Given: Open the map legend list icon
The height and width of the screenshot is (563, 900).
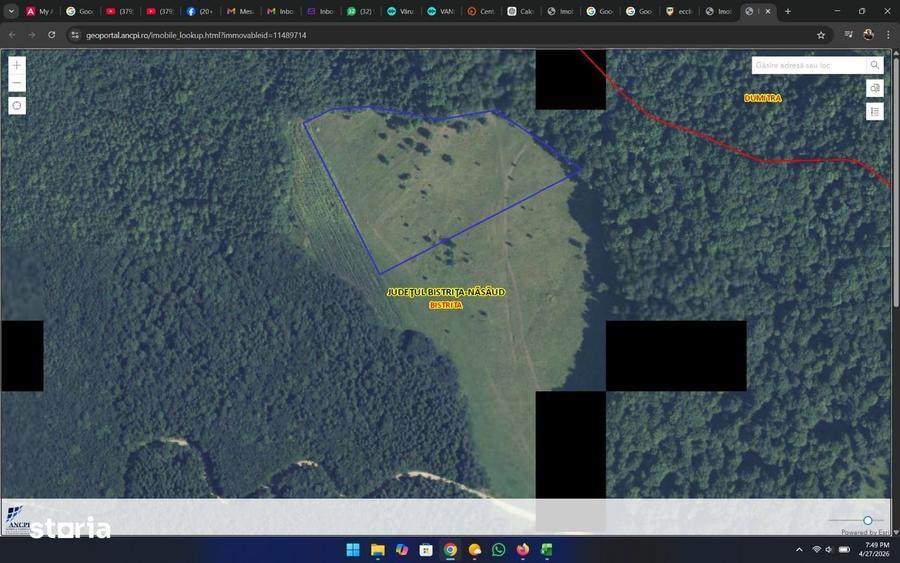Looking at the screenshot, I should point(874,112).
